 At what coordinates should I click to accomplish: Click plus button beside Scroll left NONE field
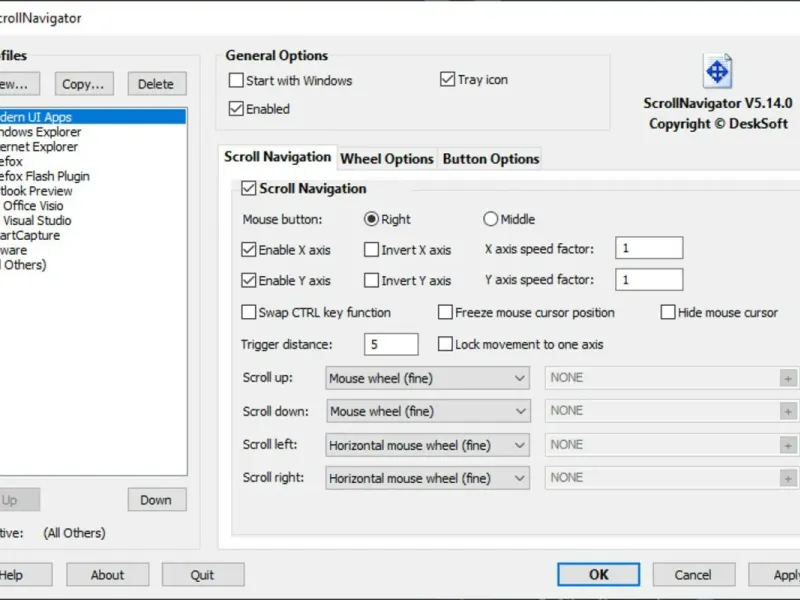point(788,445)
